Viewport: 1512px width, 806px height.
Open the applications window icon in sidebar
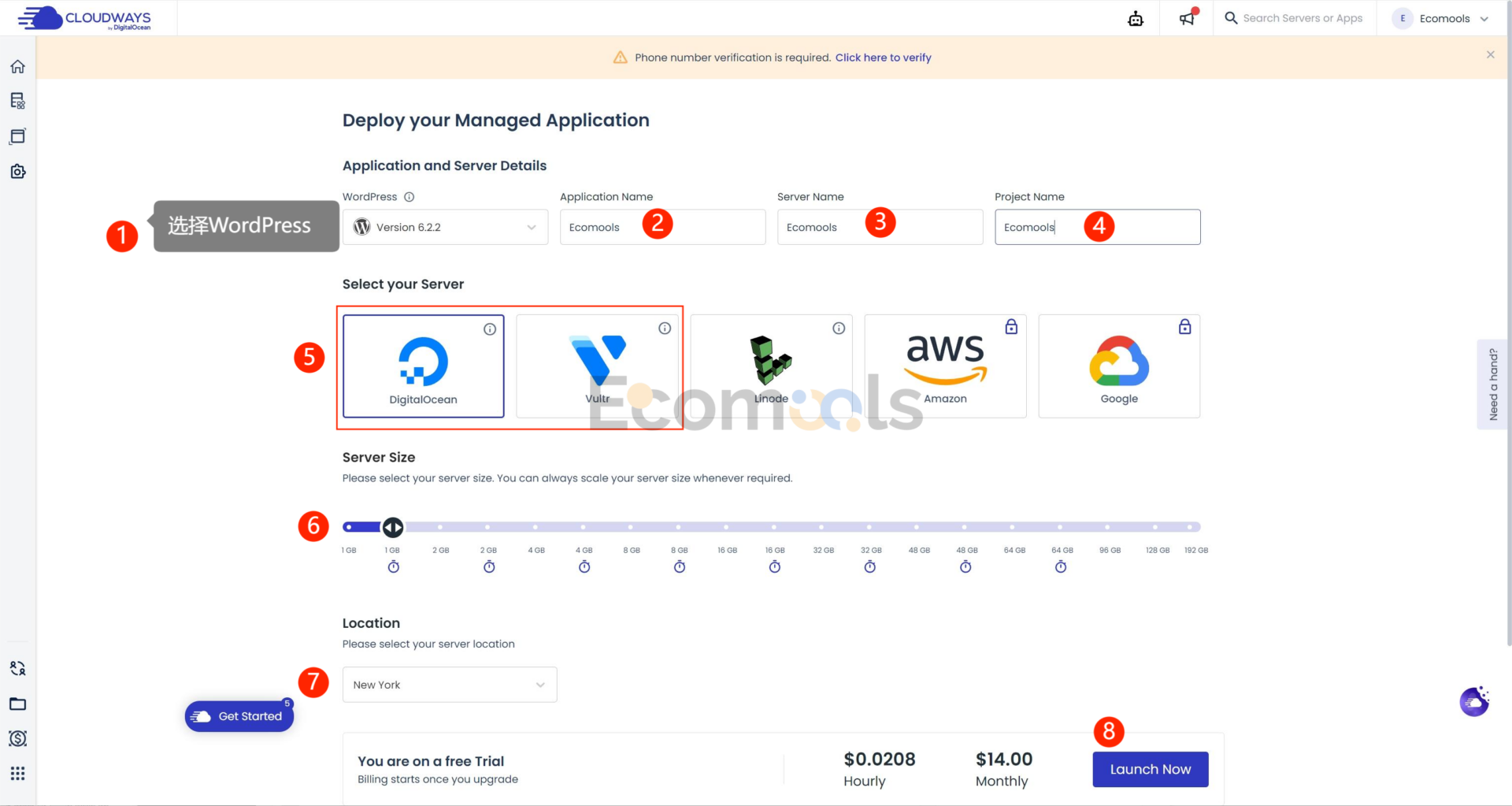17,136
